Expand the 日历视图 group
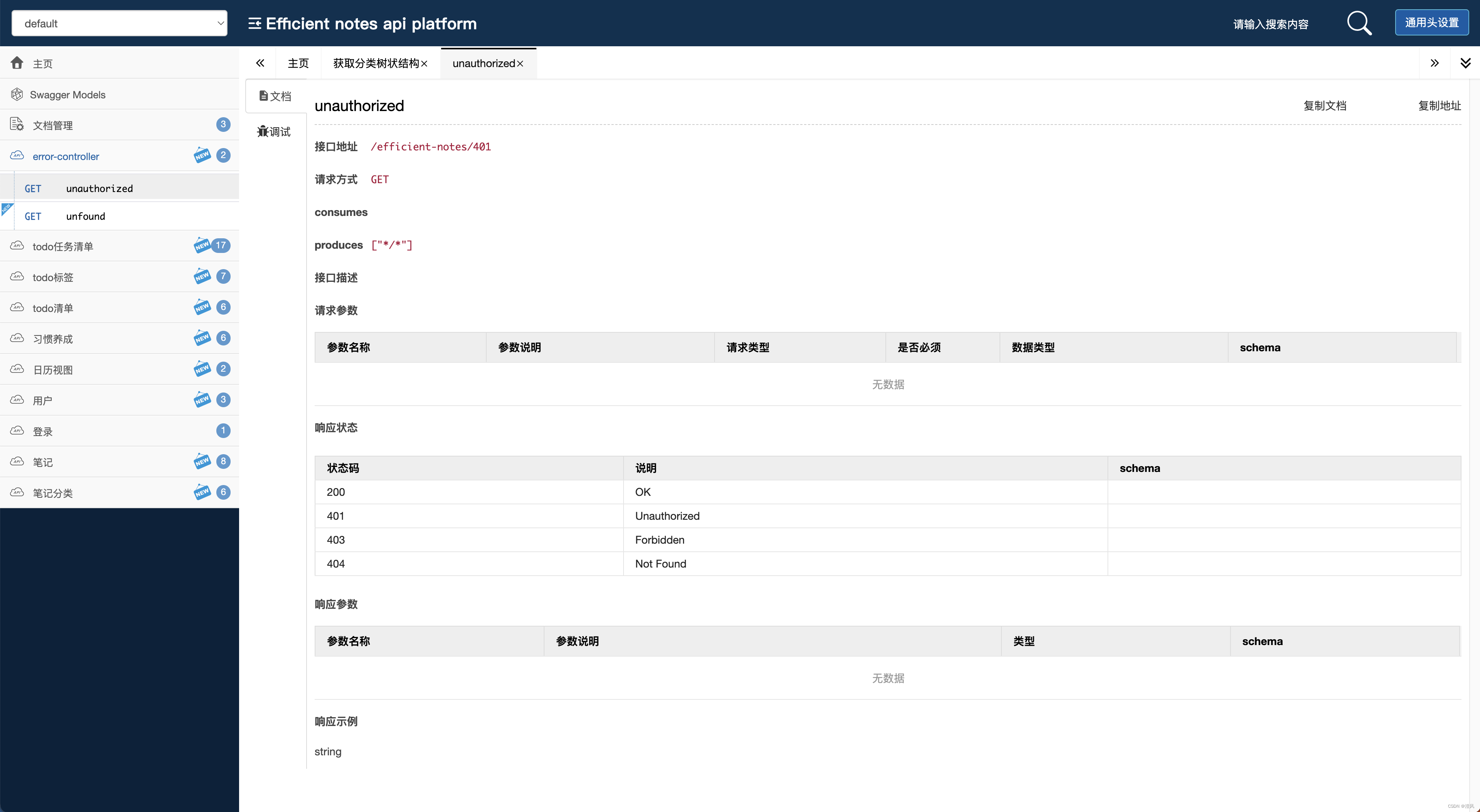 click(x=120, y=369)
